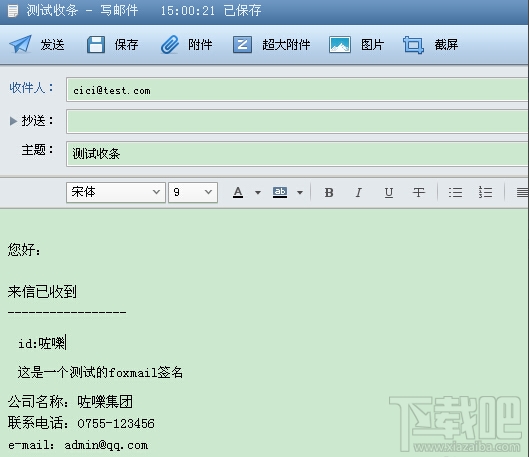
Task: Apply the text highlight color
Action: click(280, 192)
